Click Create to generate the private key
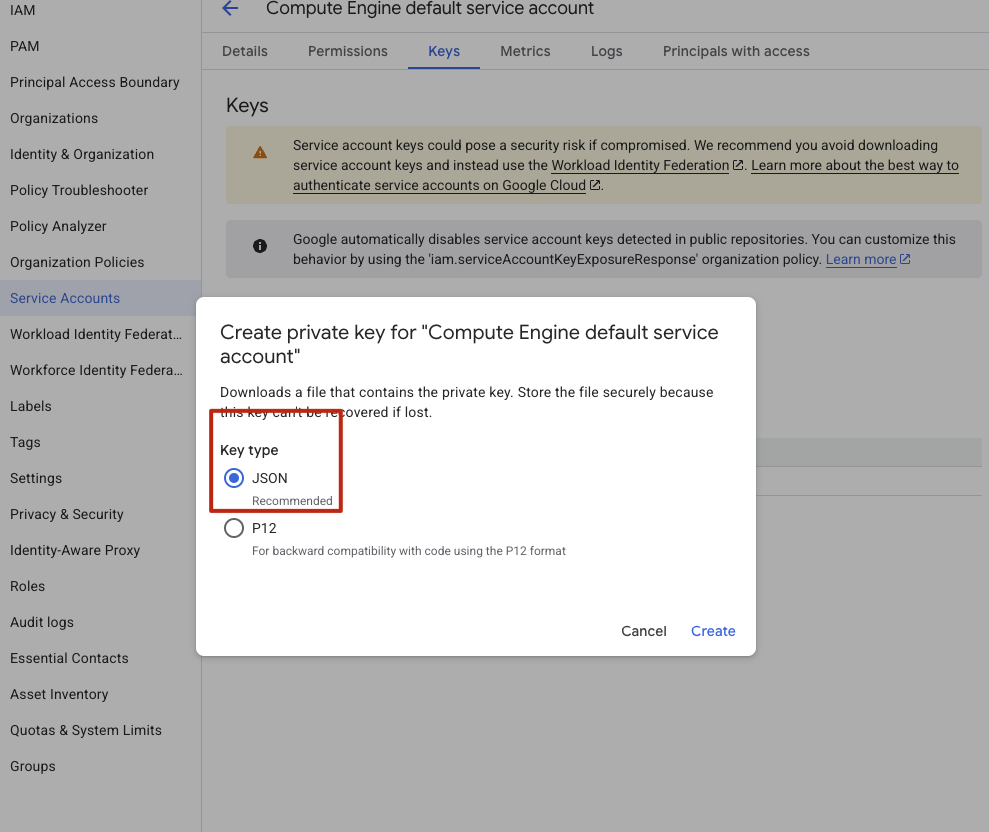 pos(713,631)
